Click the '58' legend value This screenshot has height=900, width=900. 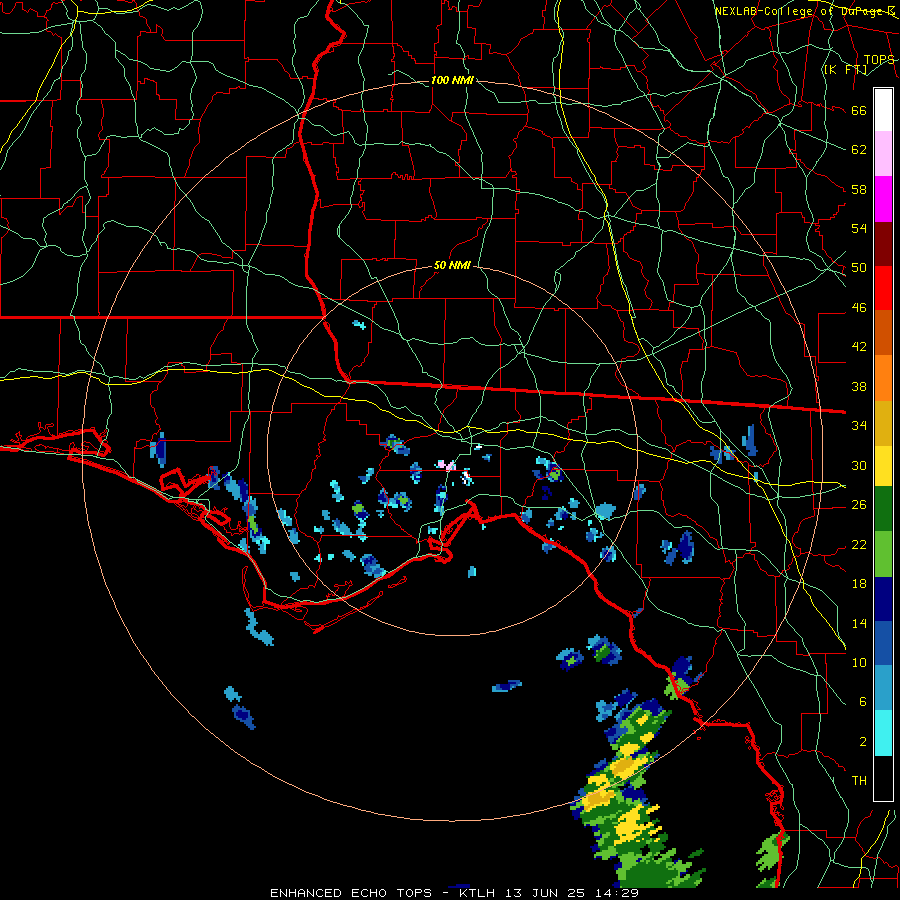click(859, 189)
